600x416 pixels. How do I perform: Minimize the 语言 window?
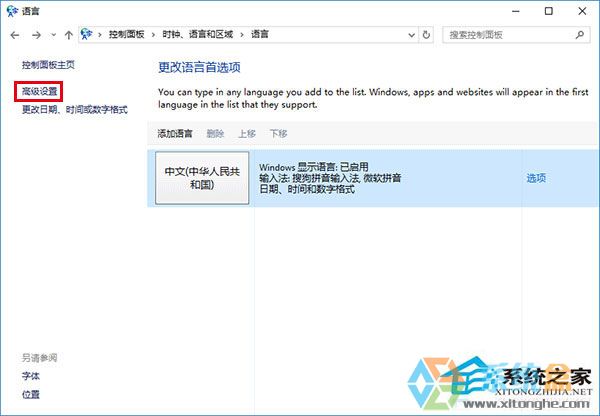pos(516,11)
